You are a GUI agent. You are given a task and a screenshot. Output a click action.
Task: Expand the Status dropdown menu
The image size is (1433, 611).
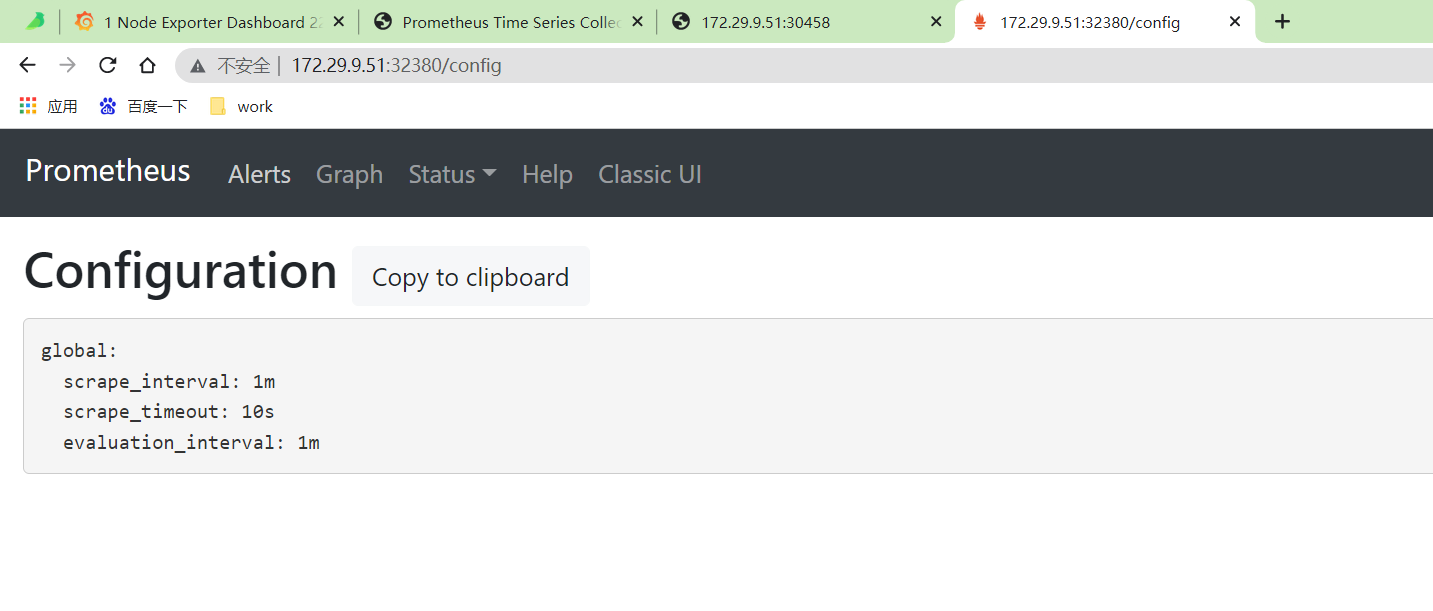tap(452, 174)
